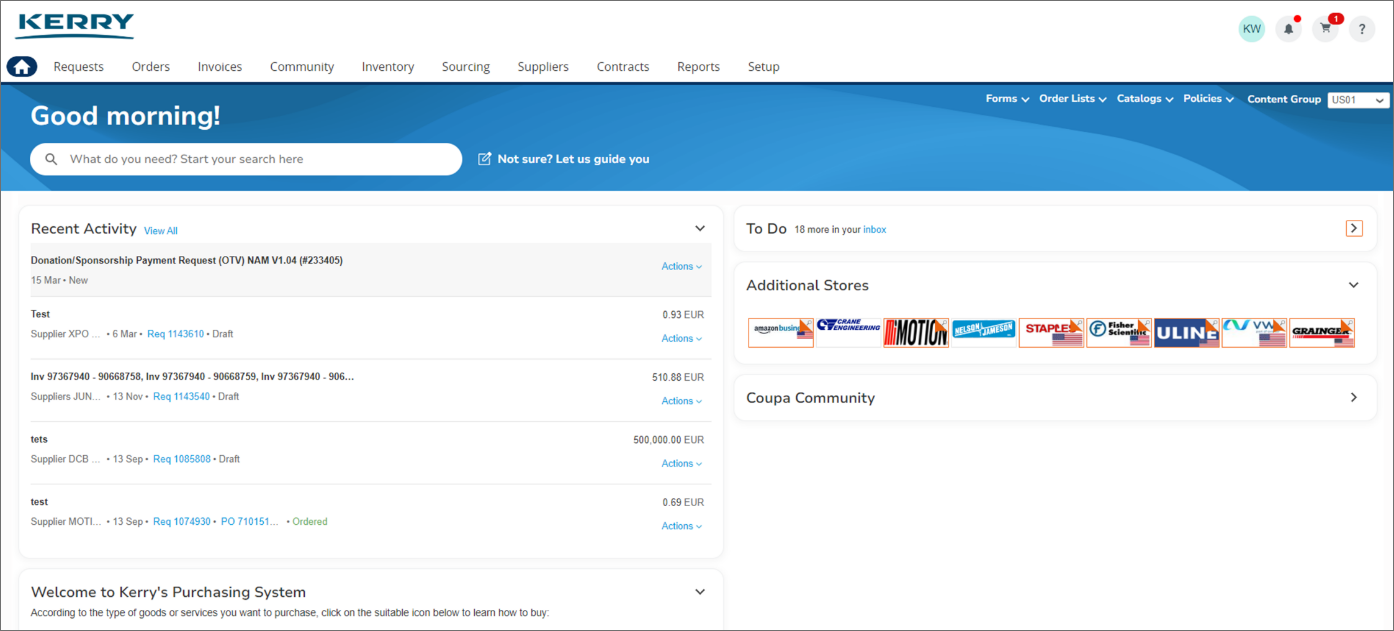1394x631 pixels.
Task: Open the Staples store logo
Action: [1051, 333]
